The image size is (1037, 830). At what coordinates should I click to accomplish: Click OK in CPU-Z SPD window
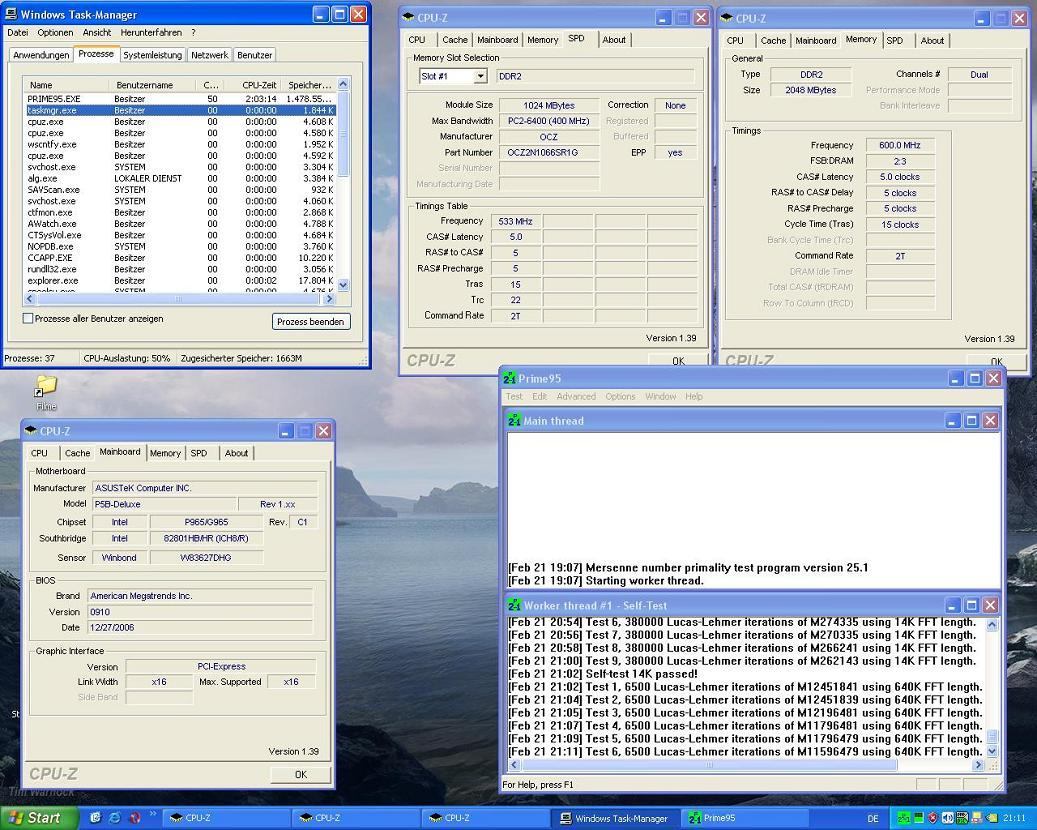678,360
